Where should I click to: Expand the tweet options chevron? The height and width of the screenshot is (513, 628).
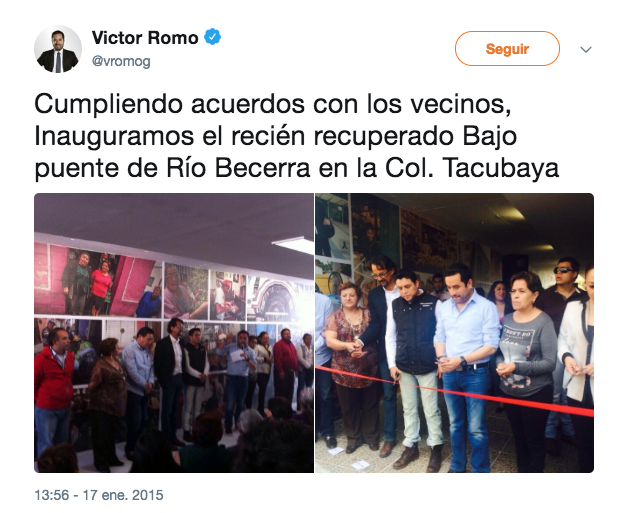point(586,50)
